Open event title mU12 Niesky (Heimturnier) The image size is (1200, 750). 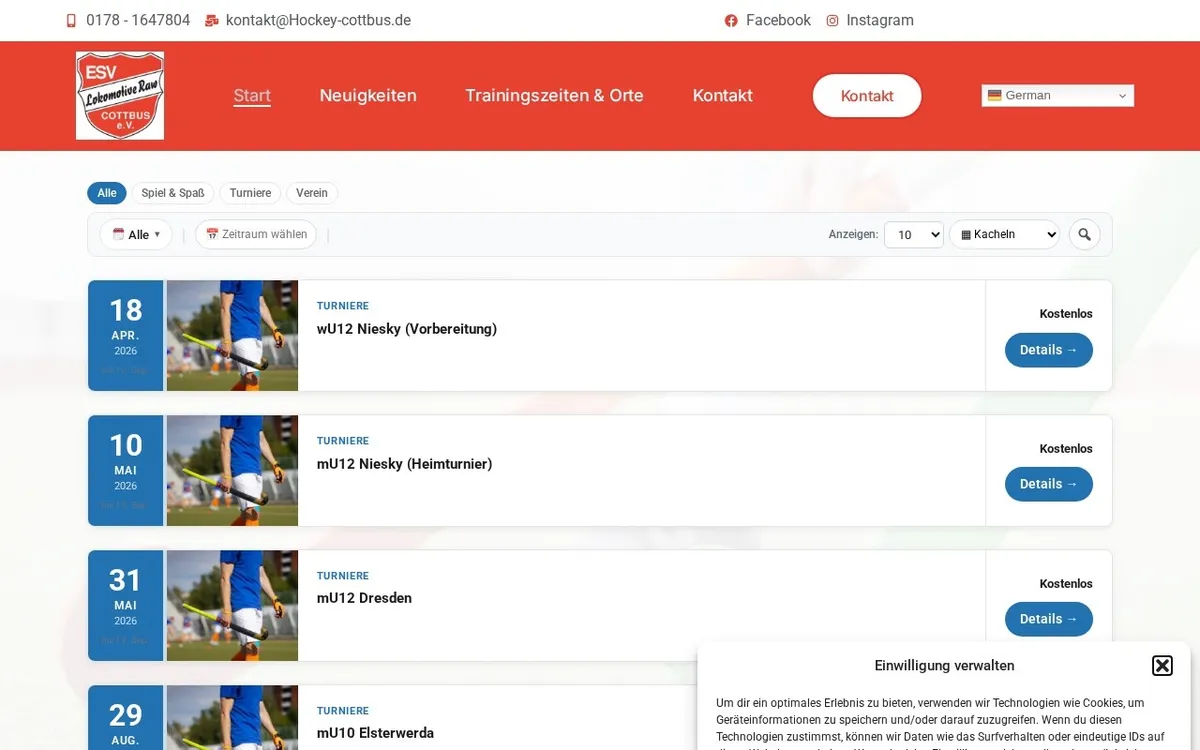pyautogui.click(x=405, y=464)
